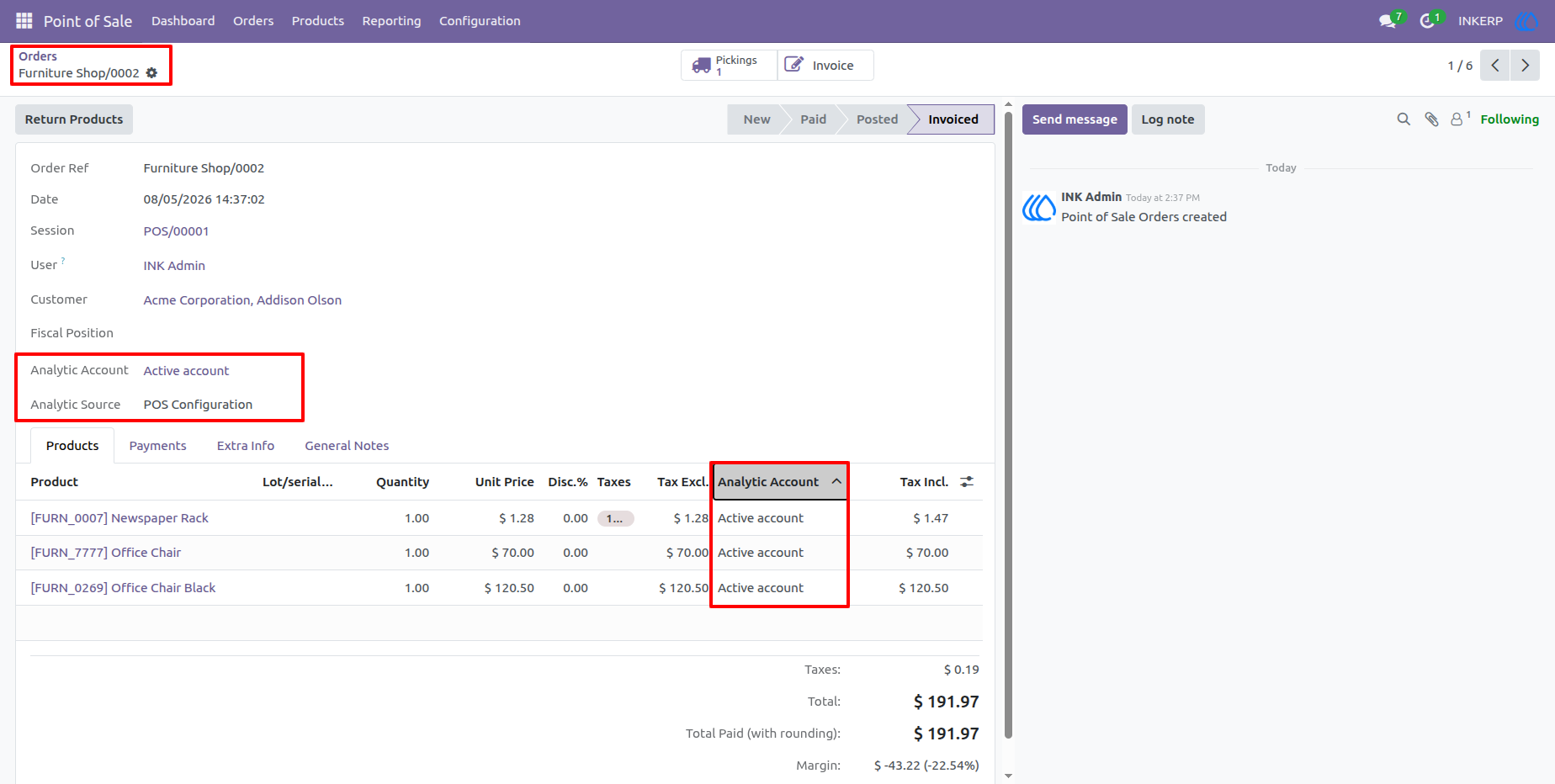Click the INK Admin message avatar
The height and width of the screenshot is (784, 1555).
1039,207
